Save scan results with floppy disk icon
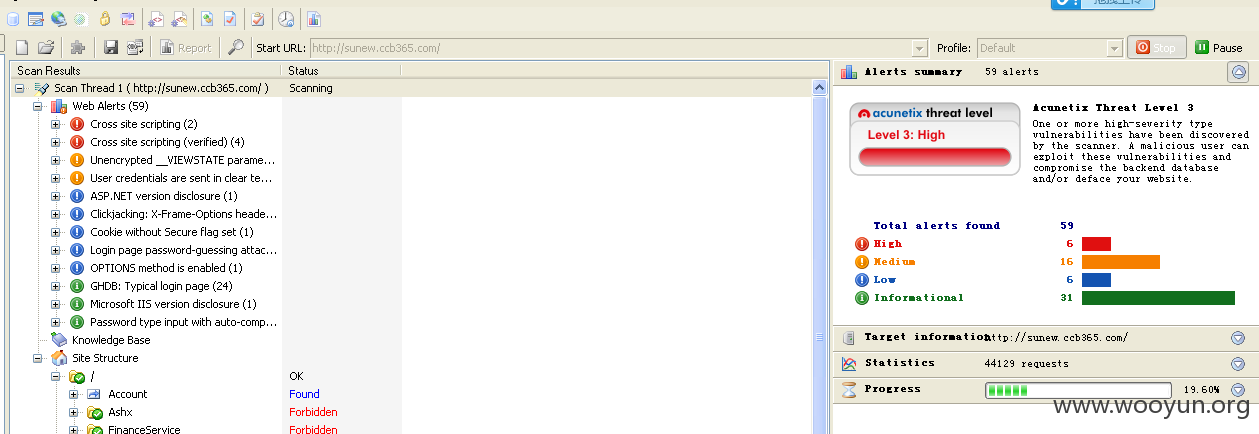 (111, 47)
